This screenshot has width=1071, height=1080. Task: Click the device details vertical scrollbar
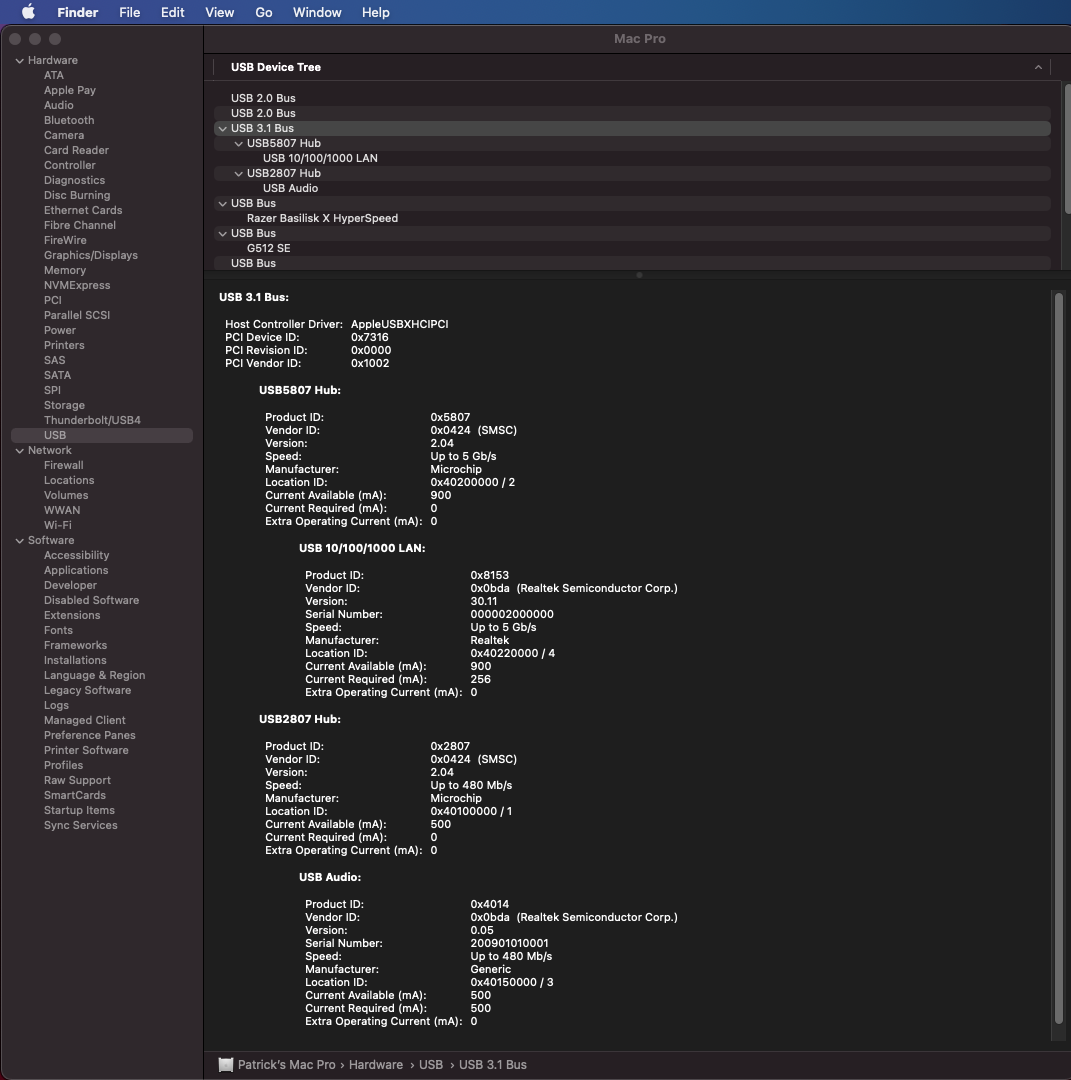pos(1058,660)
